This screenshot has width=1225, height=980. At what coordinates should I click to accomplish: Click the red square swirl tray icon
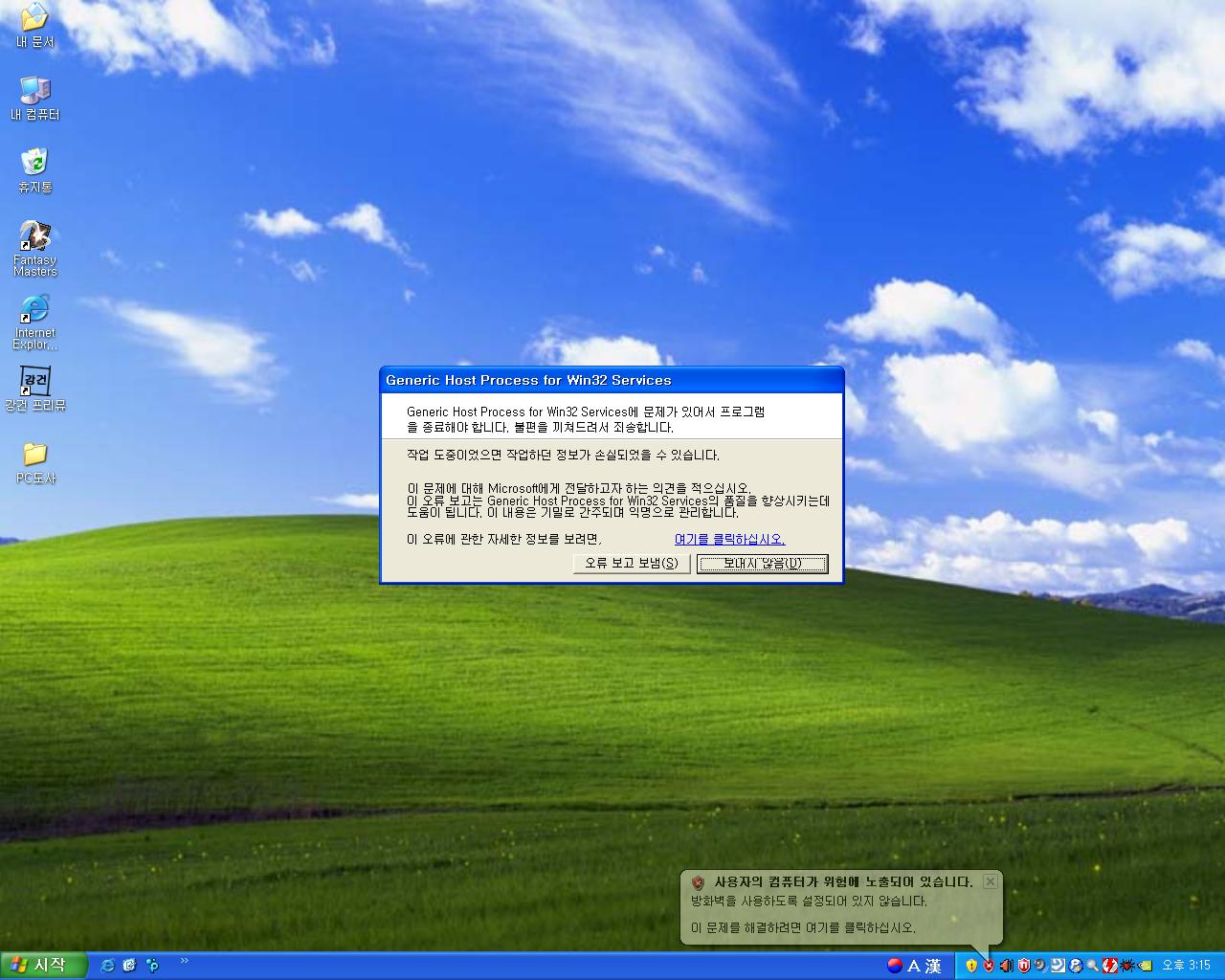pos(1110,966)
